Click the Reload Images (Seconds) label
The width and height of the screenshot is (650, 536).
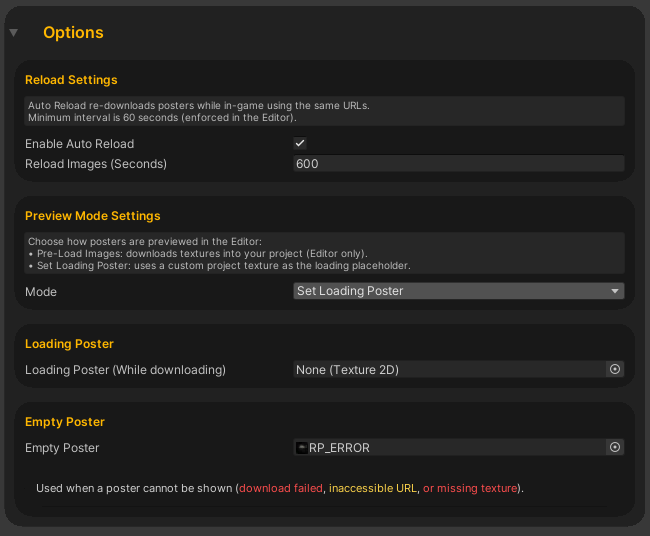point(95,163)
